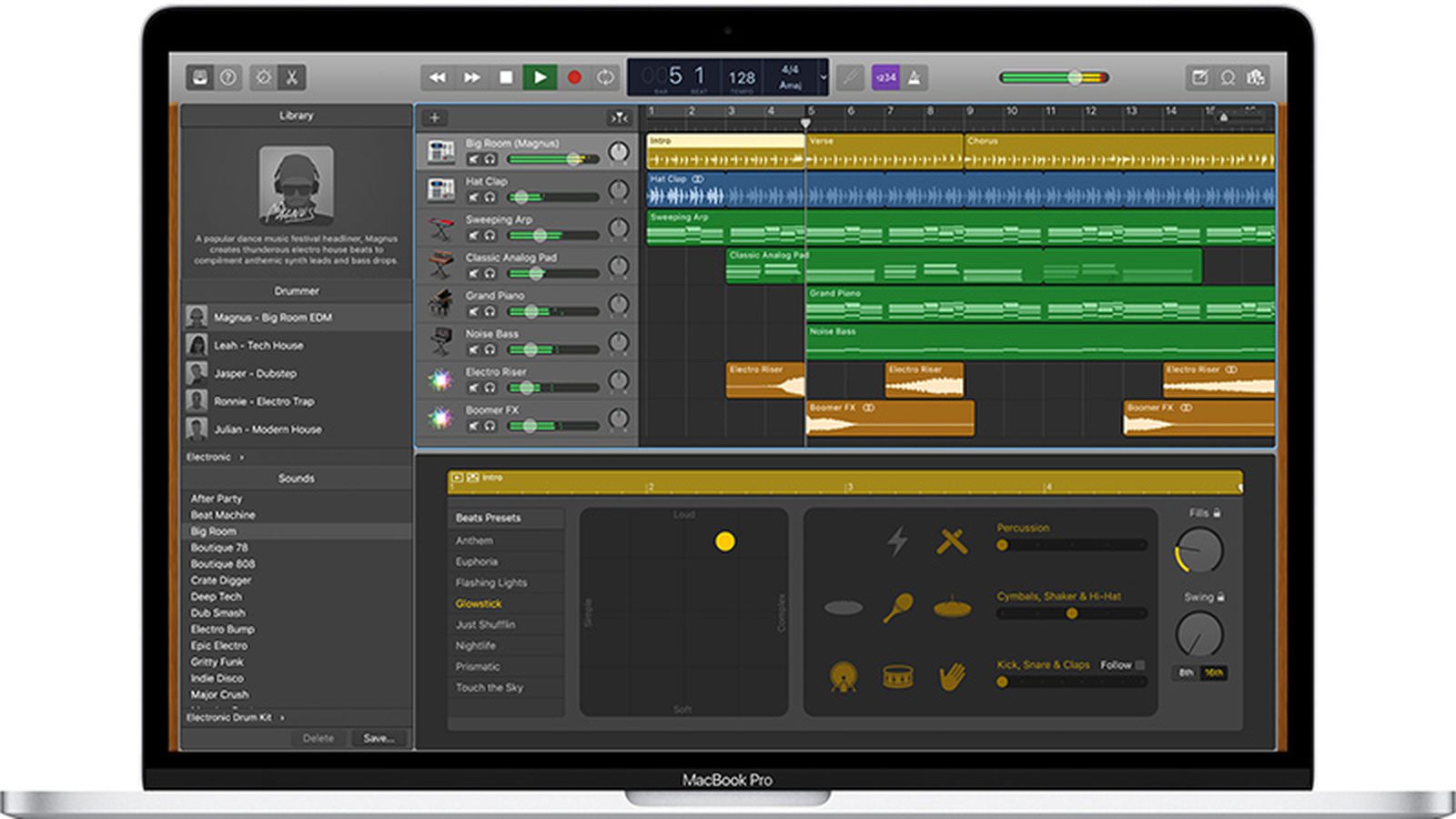Open the Editors scissors button
Screen dimensions: 1456x819
click(x=292, y=77)
